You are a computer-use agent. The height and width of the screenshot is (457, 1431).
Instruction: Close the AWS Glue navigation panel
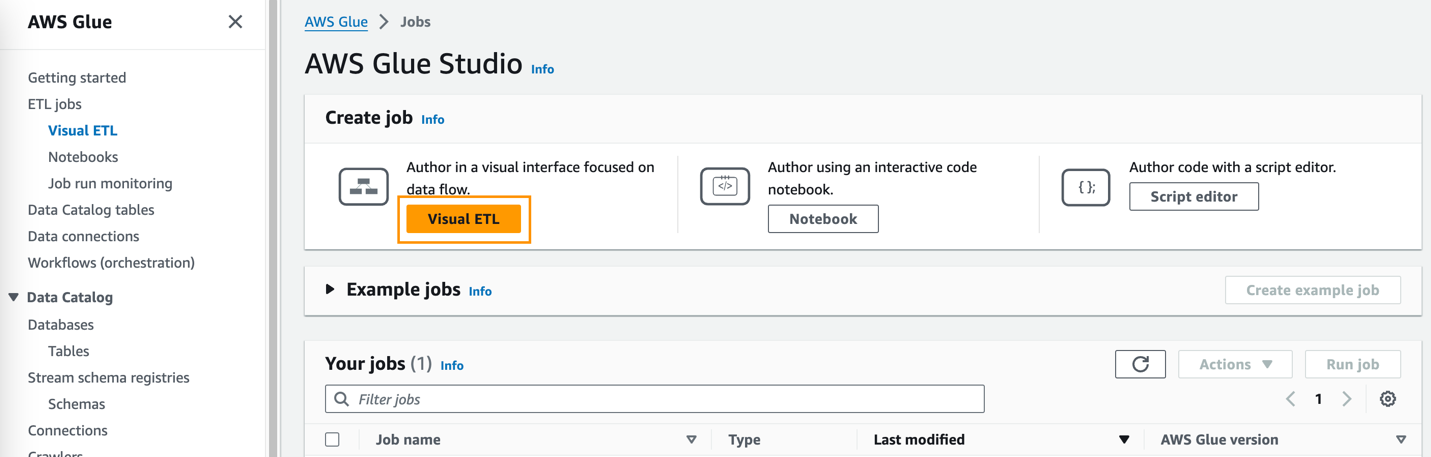click(x=235, y=22)
